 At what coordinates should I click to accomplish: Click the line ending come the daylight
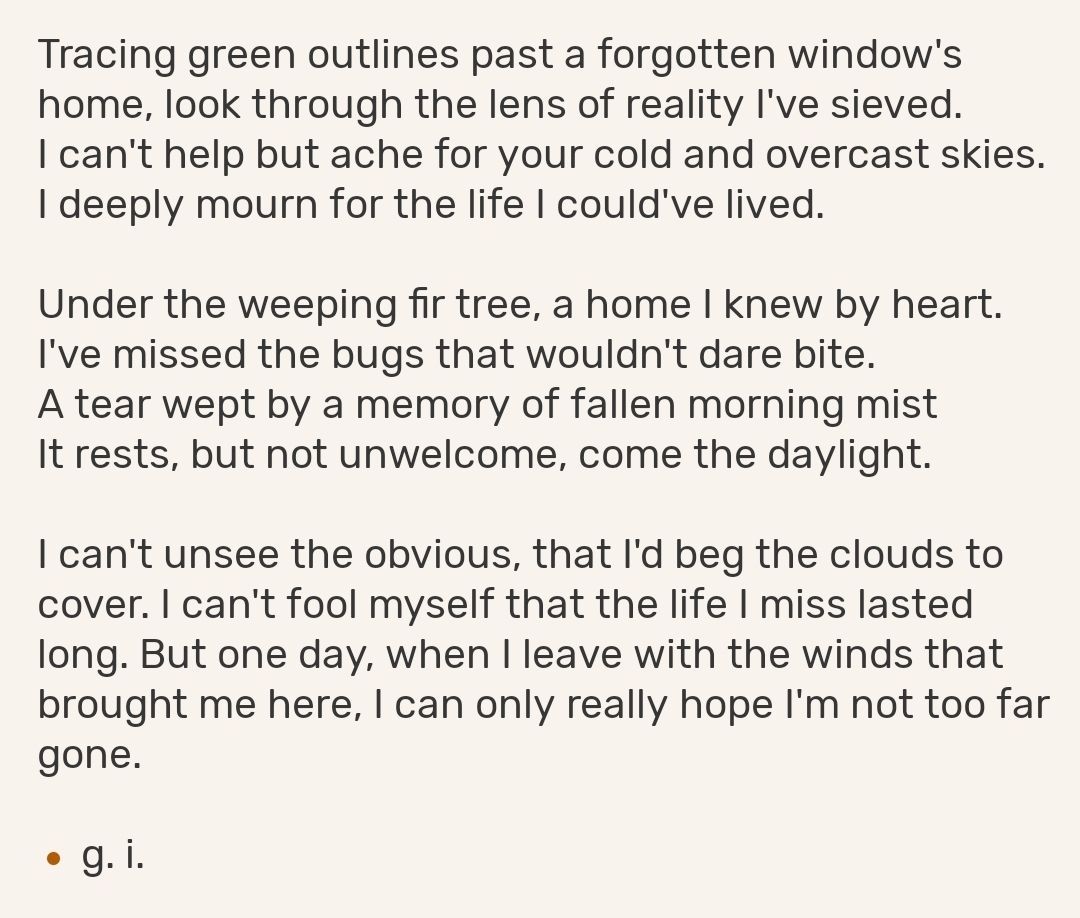pyautogui.click(x=485, y=455)
